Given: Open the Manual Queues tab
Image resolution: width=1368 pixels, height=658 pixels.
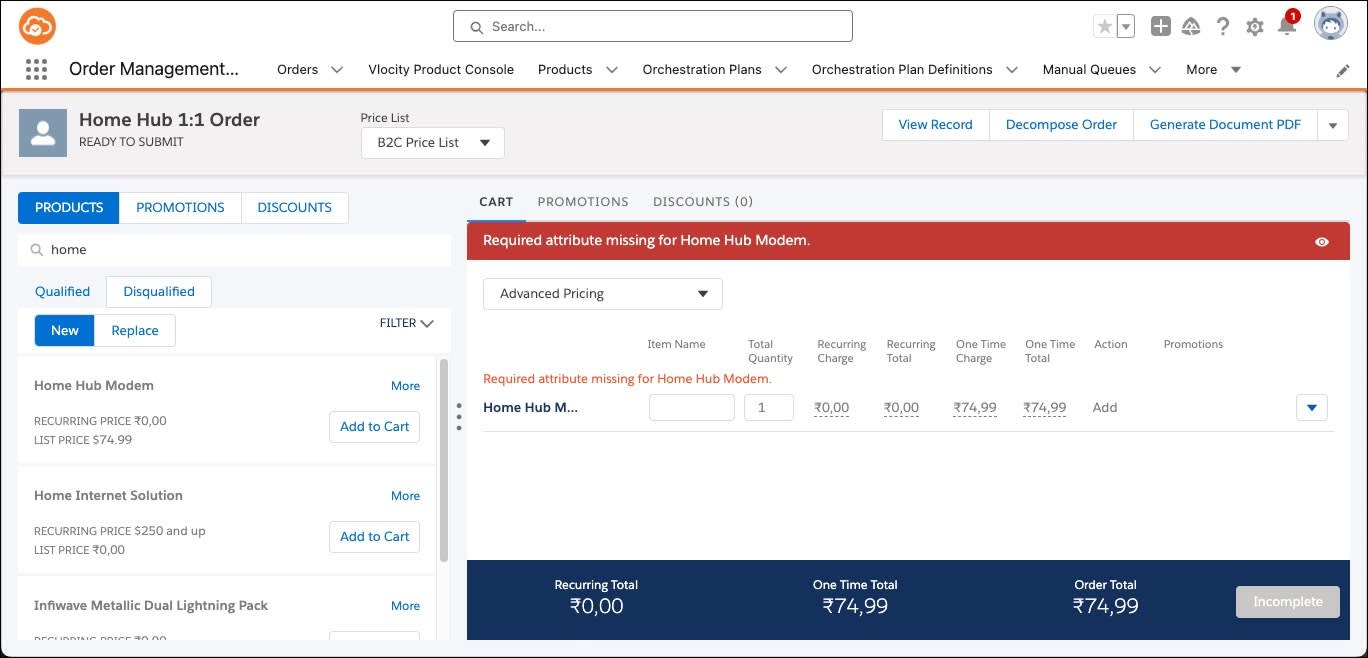Looking at the screenshot, I should click(x=1089, y=70).
